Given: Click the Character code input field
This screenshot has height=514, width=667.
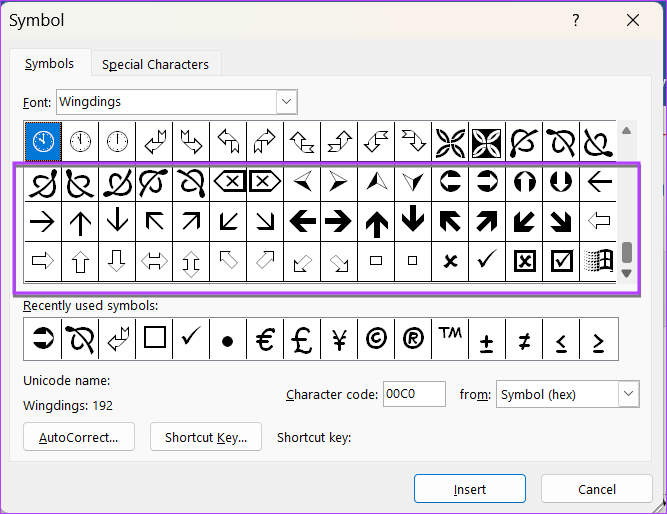Looking at the screenshot, I should 413,394.
